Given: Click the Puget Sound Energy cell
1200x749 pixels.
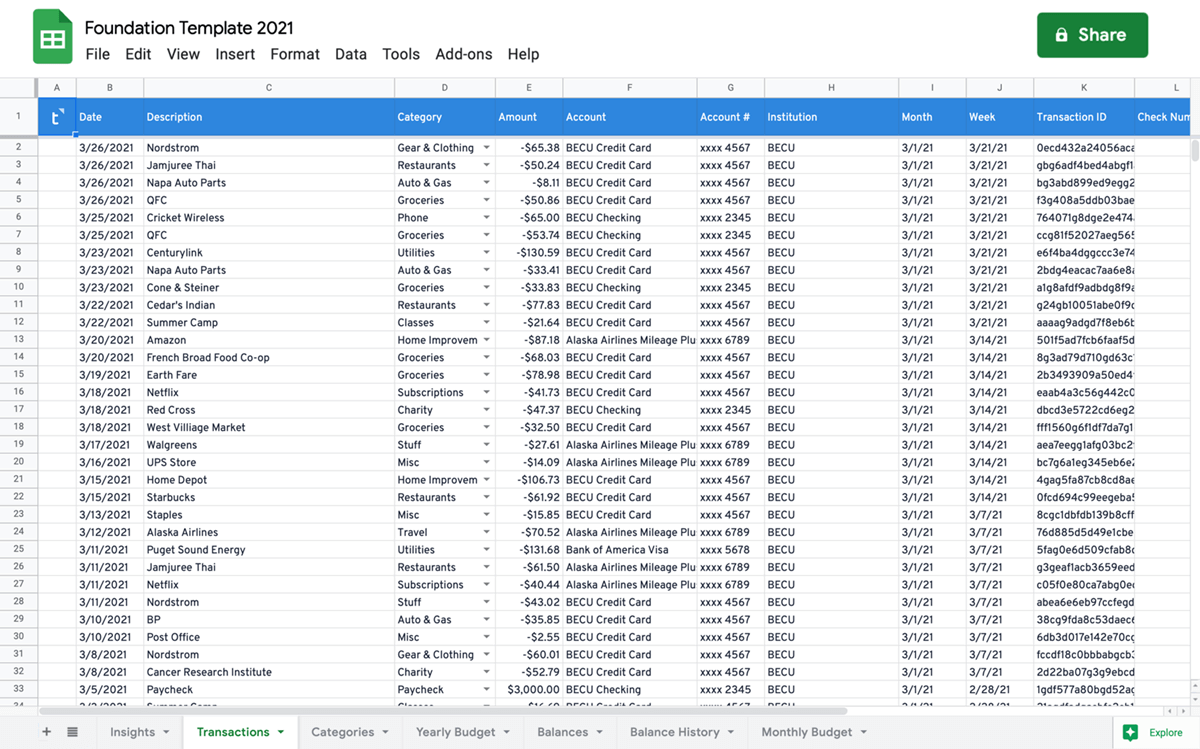Looking at the screenshot, I should (x=269, y=550).
